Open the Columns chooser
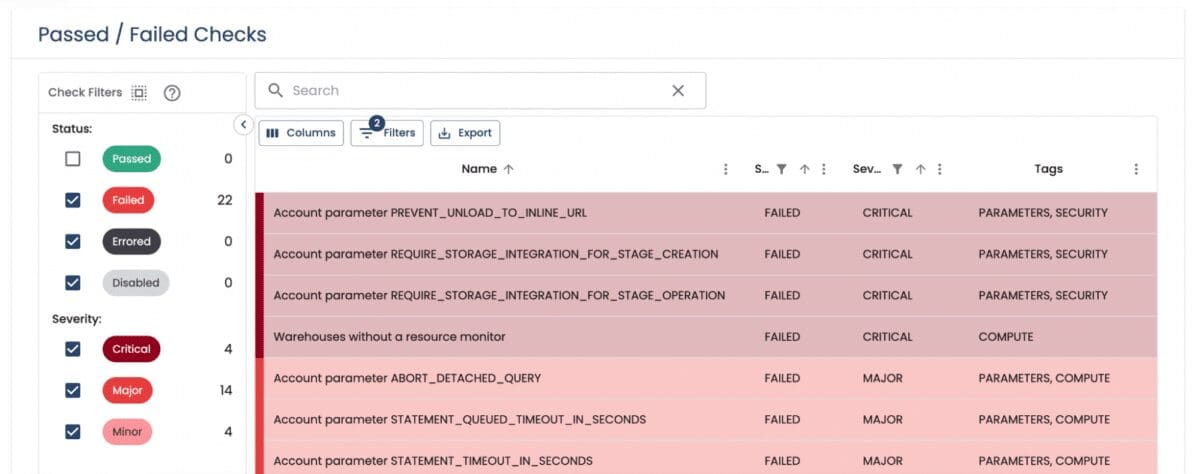 click(x=301, y=133)
